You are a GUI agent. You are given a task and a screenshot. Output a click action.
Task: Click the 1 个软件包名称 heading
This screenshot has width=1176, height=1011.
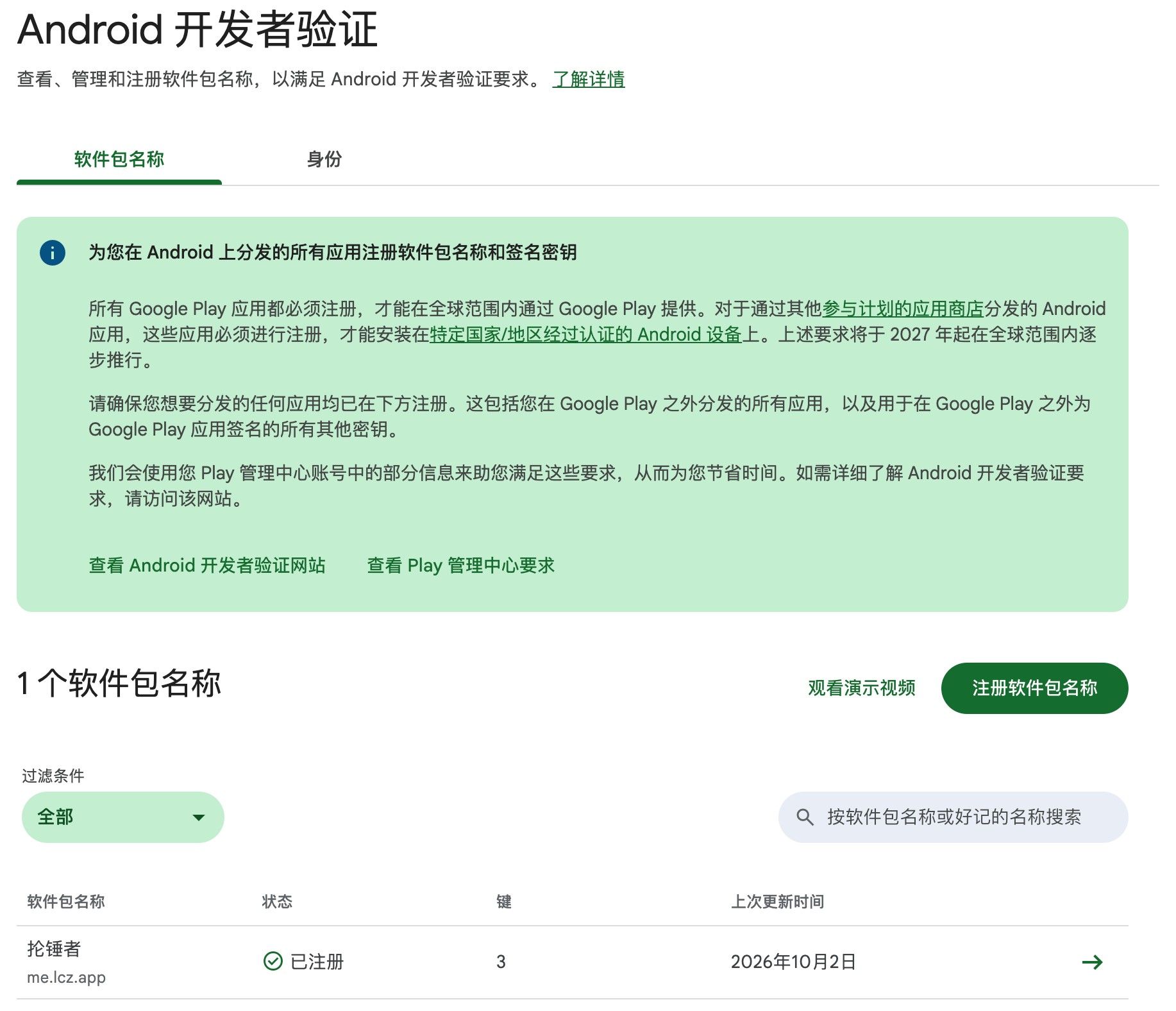[x=119, y=683]
